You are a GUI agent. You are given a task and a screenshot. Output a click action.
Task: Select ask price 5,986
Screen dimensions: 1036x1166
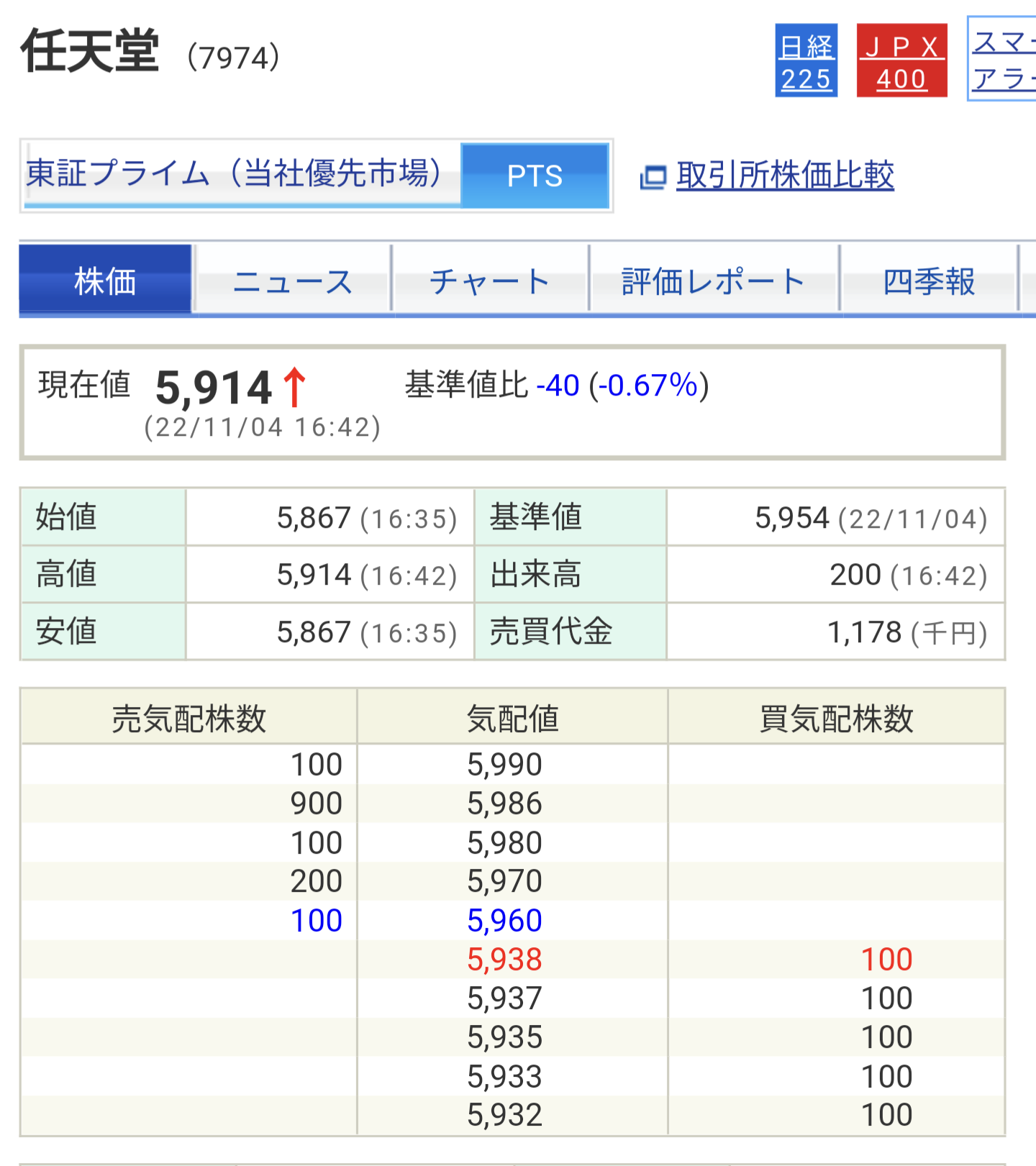tap(504, 803)
